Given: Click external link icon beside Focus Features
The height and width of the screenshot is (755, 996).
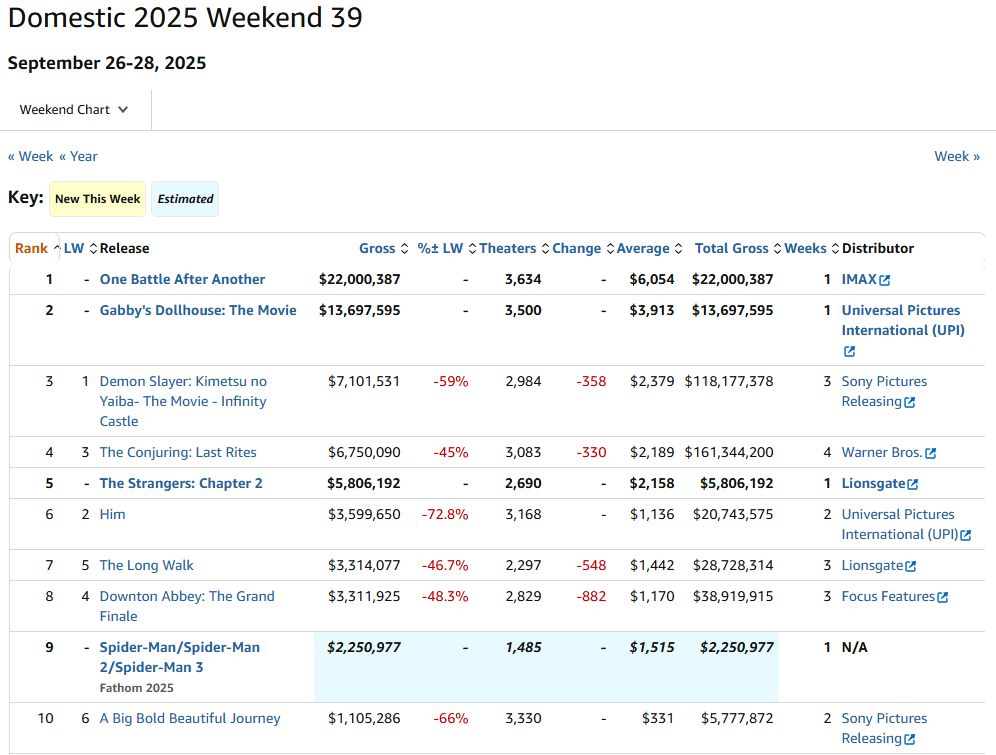Looking at the screenshot, I should point(943,598).
